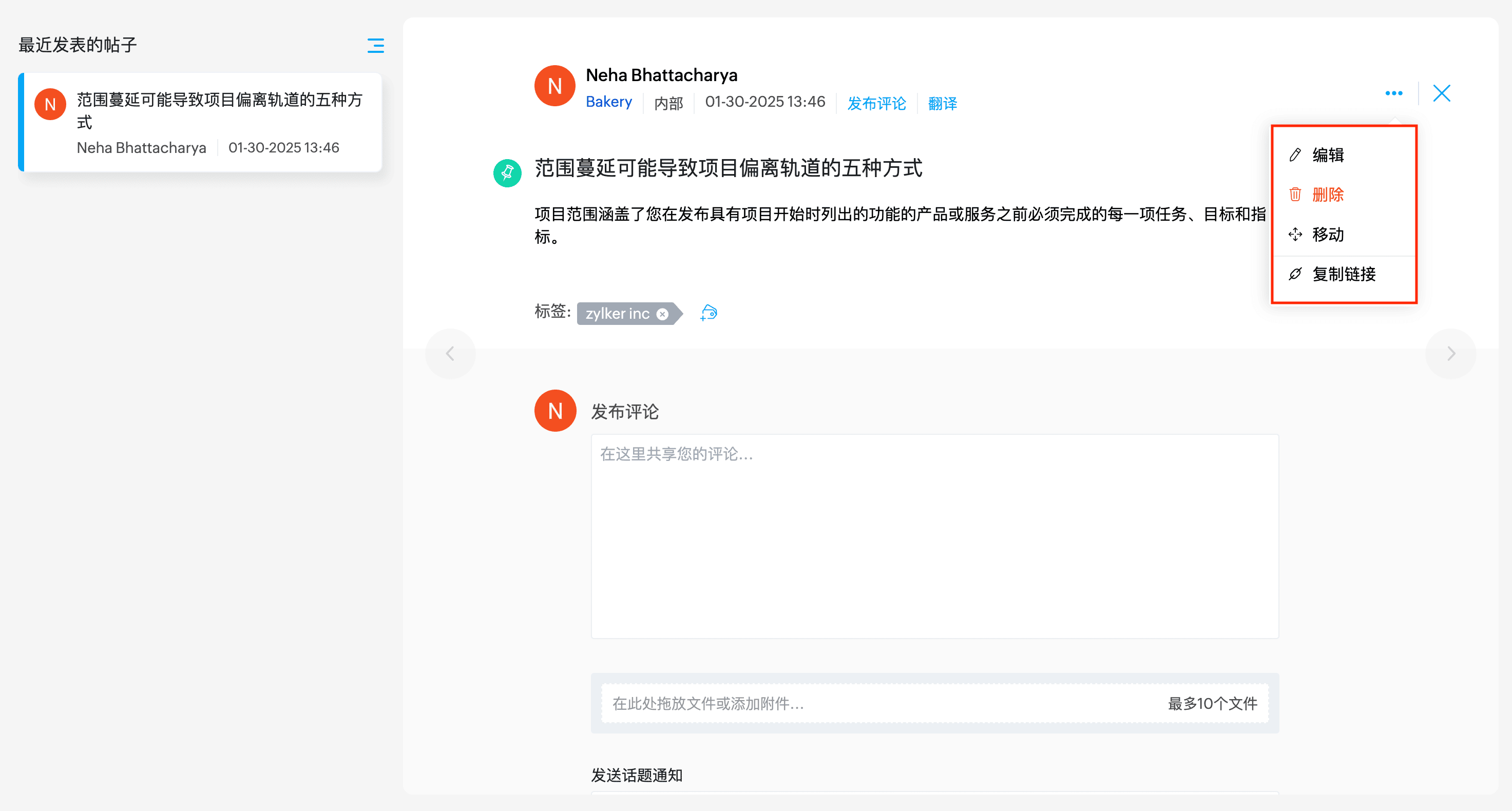Viewport: 1512px width, 811px height.
Task: Choose 删除 in the dropdown menu
Action: point(1328,194)
